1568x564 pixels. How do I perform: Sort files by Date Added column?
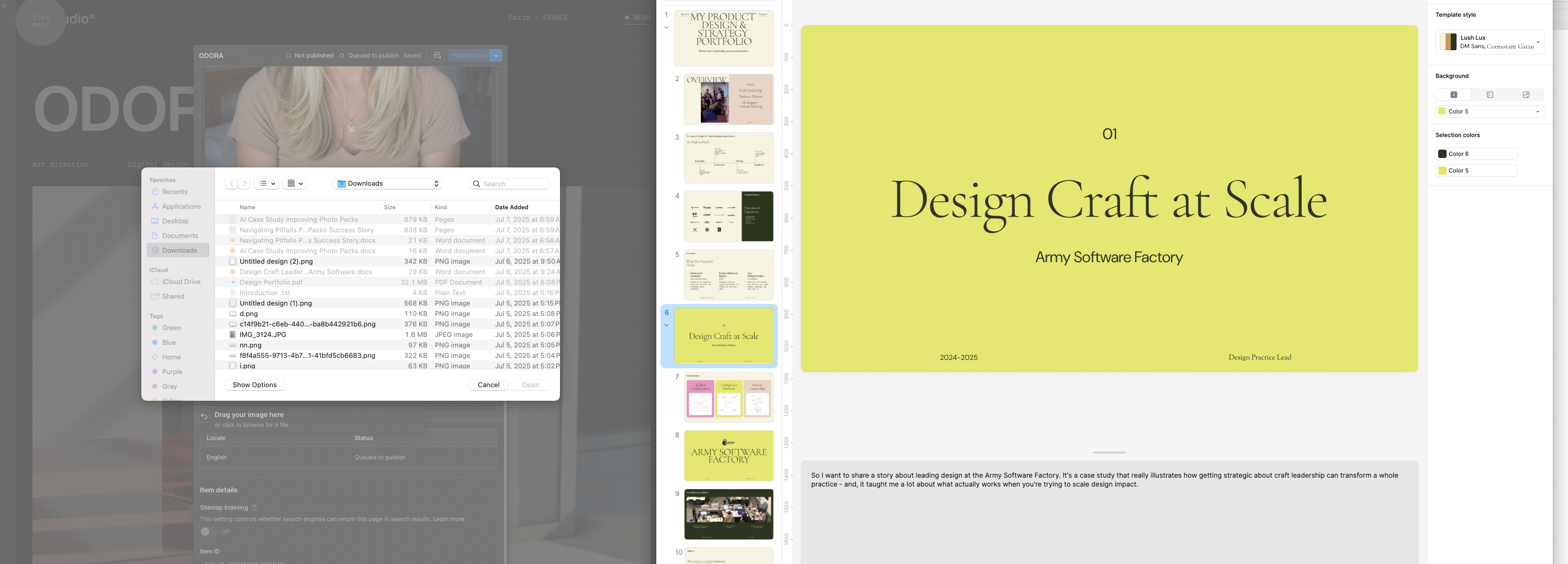tap(511, 207)
